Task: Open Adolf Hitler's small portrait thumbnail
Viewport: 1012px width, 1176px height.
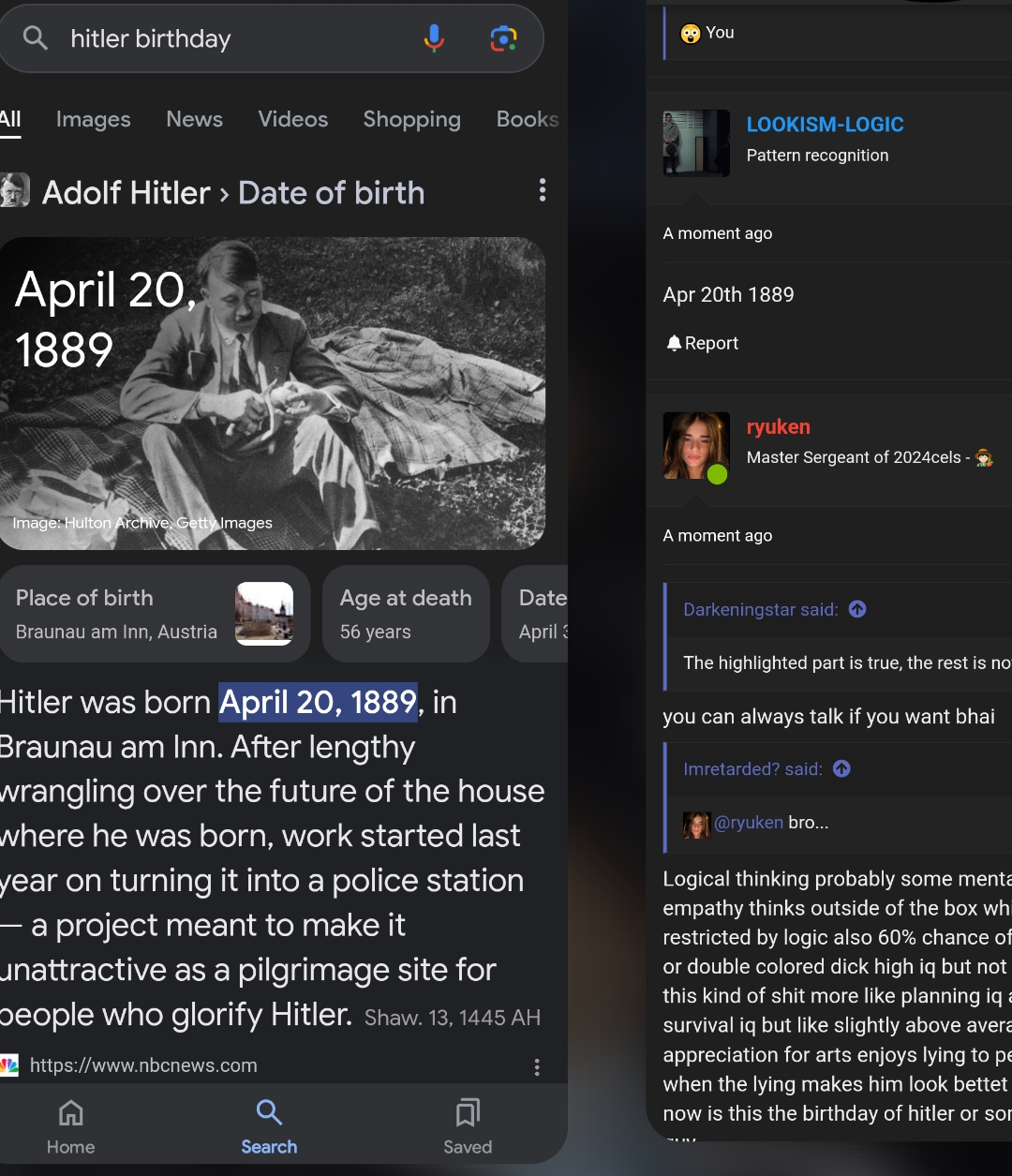Action: pyautogui.click(x=14, y=191)
